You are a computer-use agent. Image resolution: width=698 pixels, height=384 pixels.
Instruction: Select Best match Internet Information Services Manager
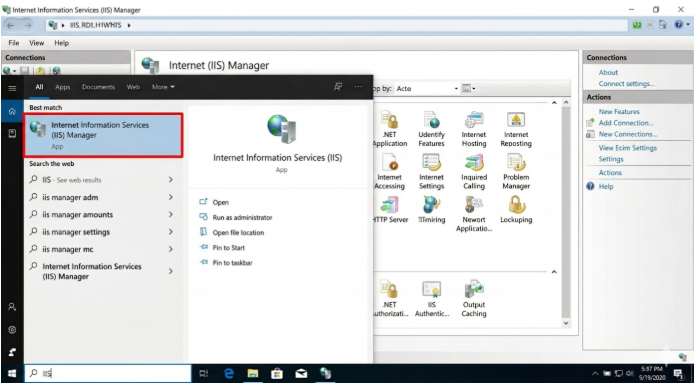click(103, 135)
